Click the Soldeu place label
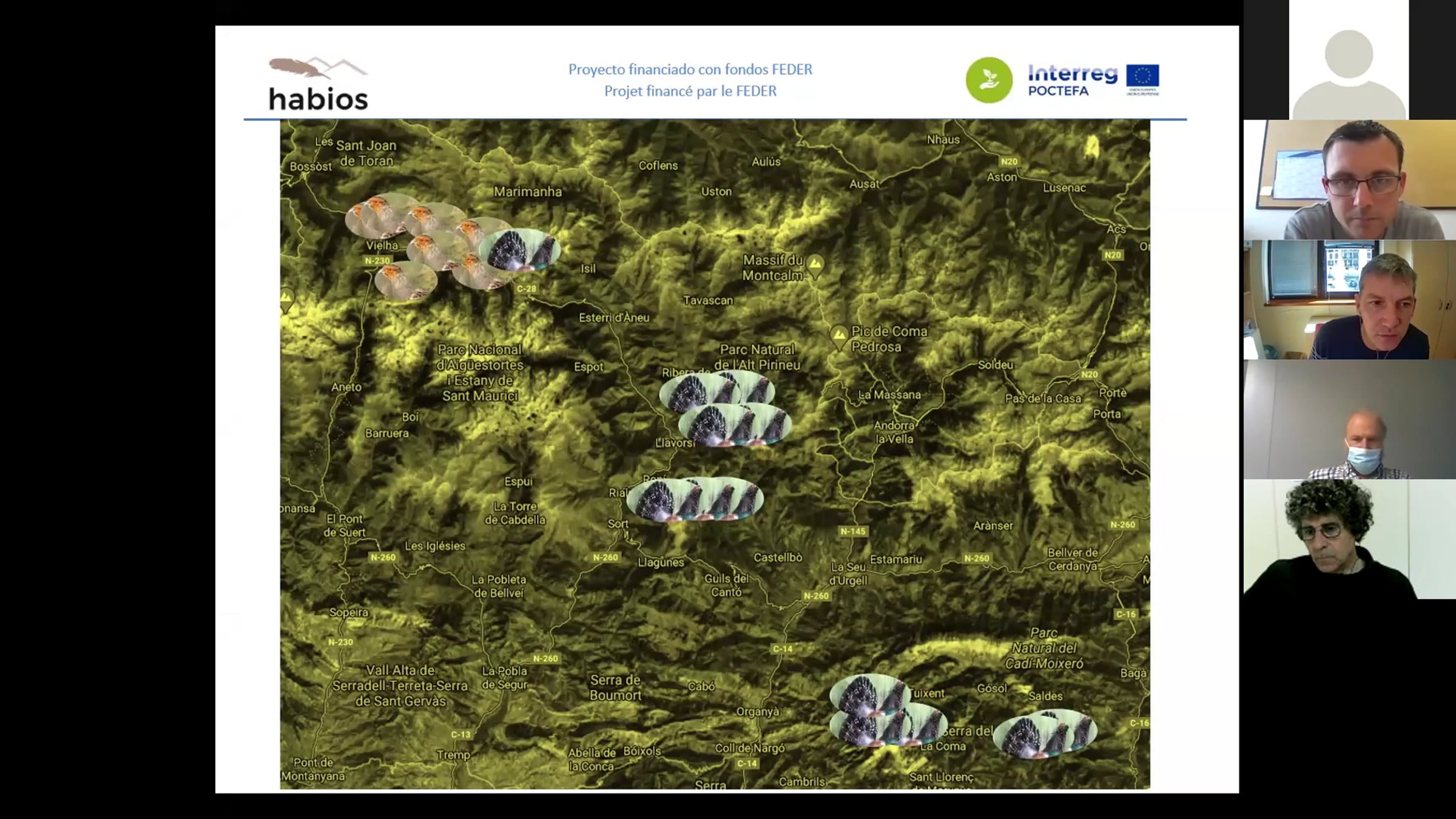Screen dimensions: 1456x819 pos(996,365)
